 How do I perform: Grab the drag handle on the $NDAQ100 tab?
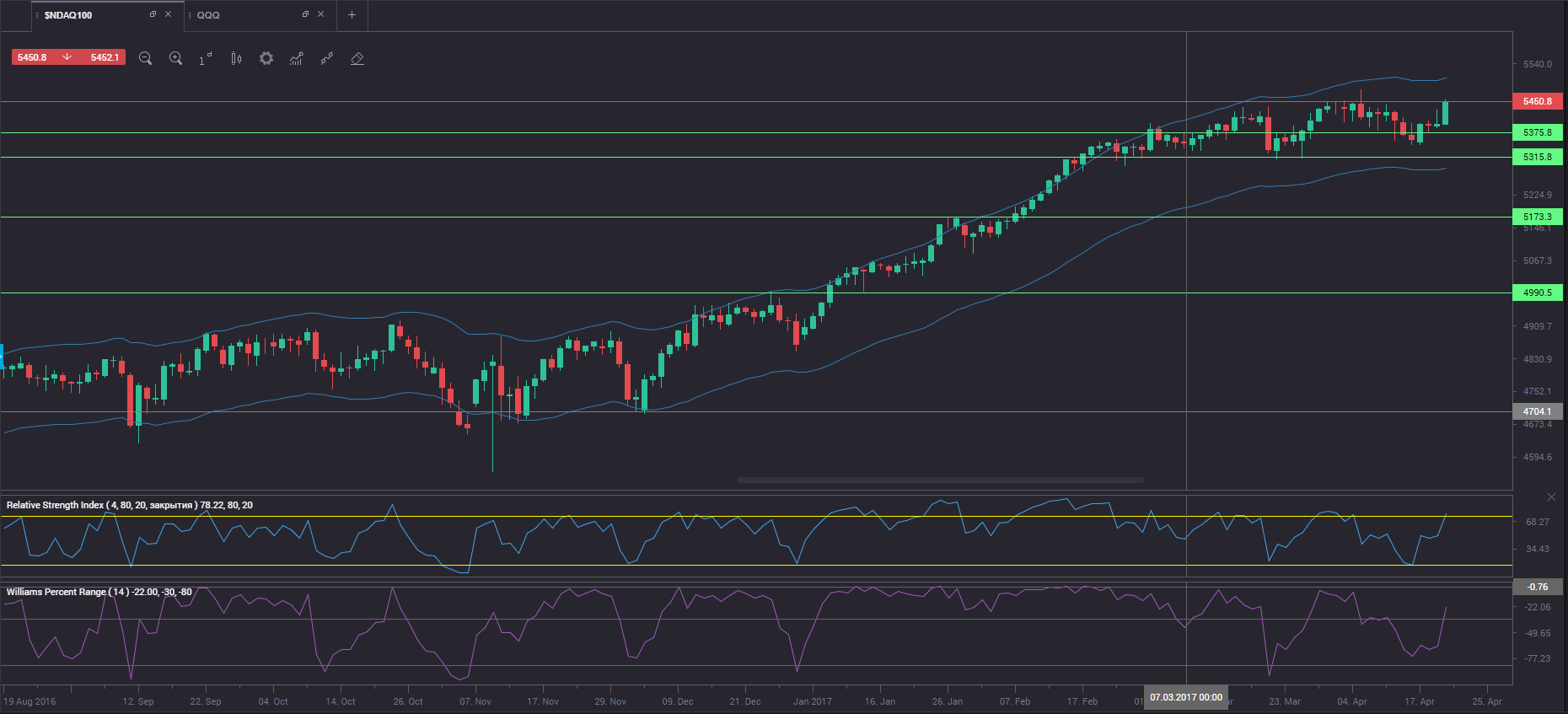(37, 15)
